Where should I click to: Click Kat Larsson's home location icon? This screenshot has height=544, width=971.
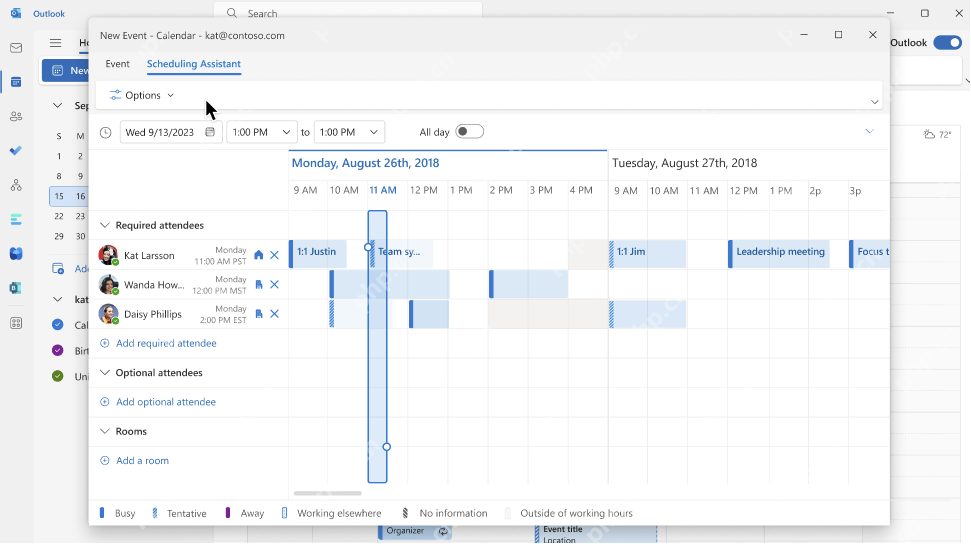259,255
